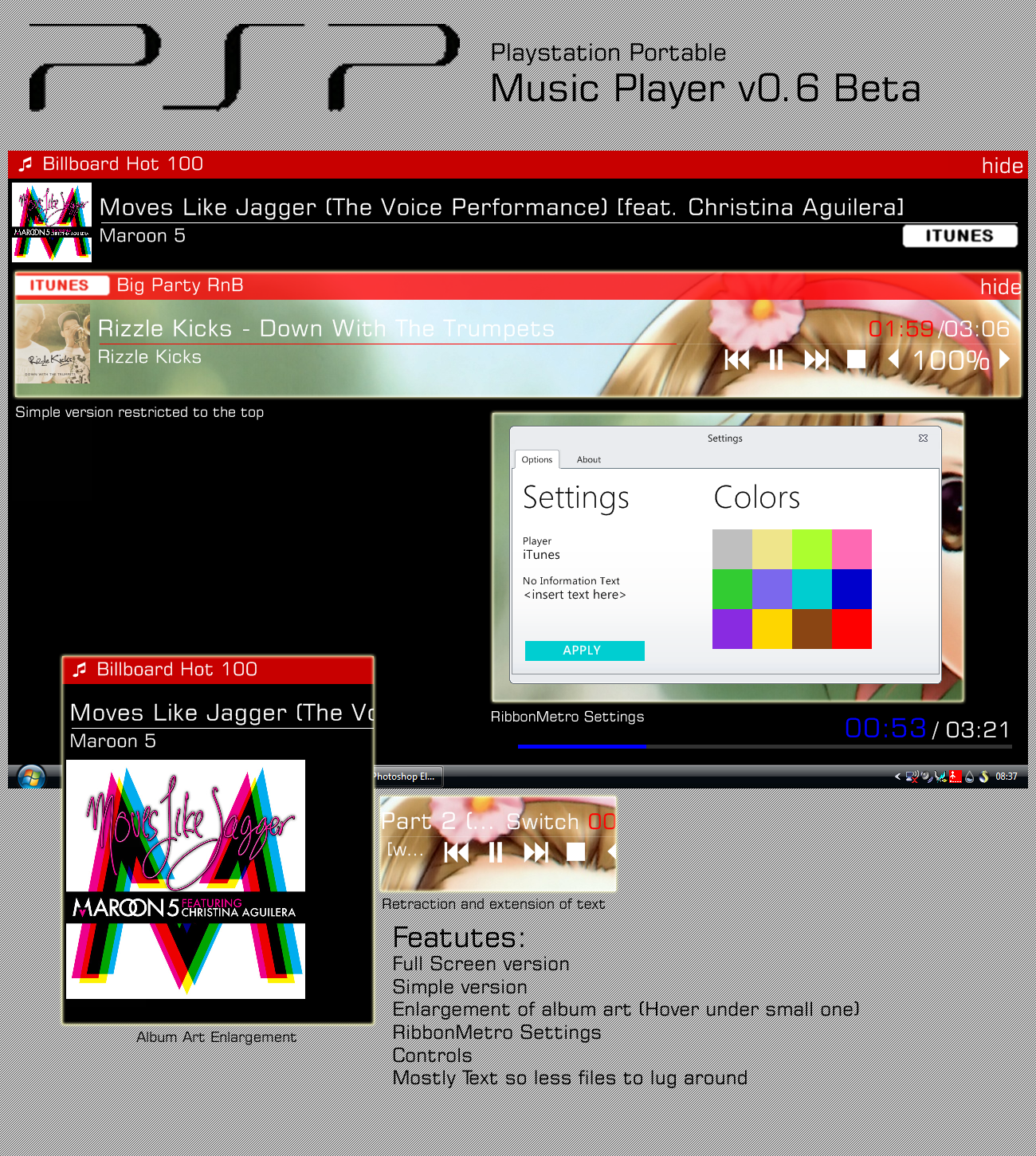
Task: Click Rizzle Kicks - Down With The Trumpets title
Action: 326,328
